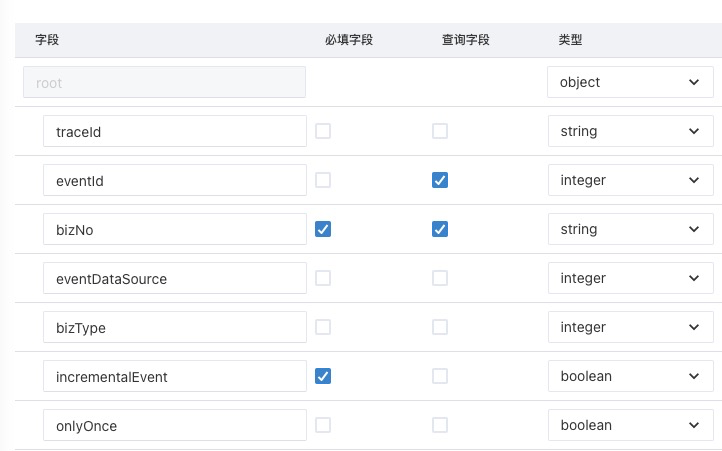Uncheck bizNo query field checkbox
722x451 pixels.
point(440,229)
